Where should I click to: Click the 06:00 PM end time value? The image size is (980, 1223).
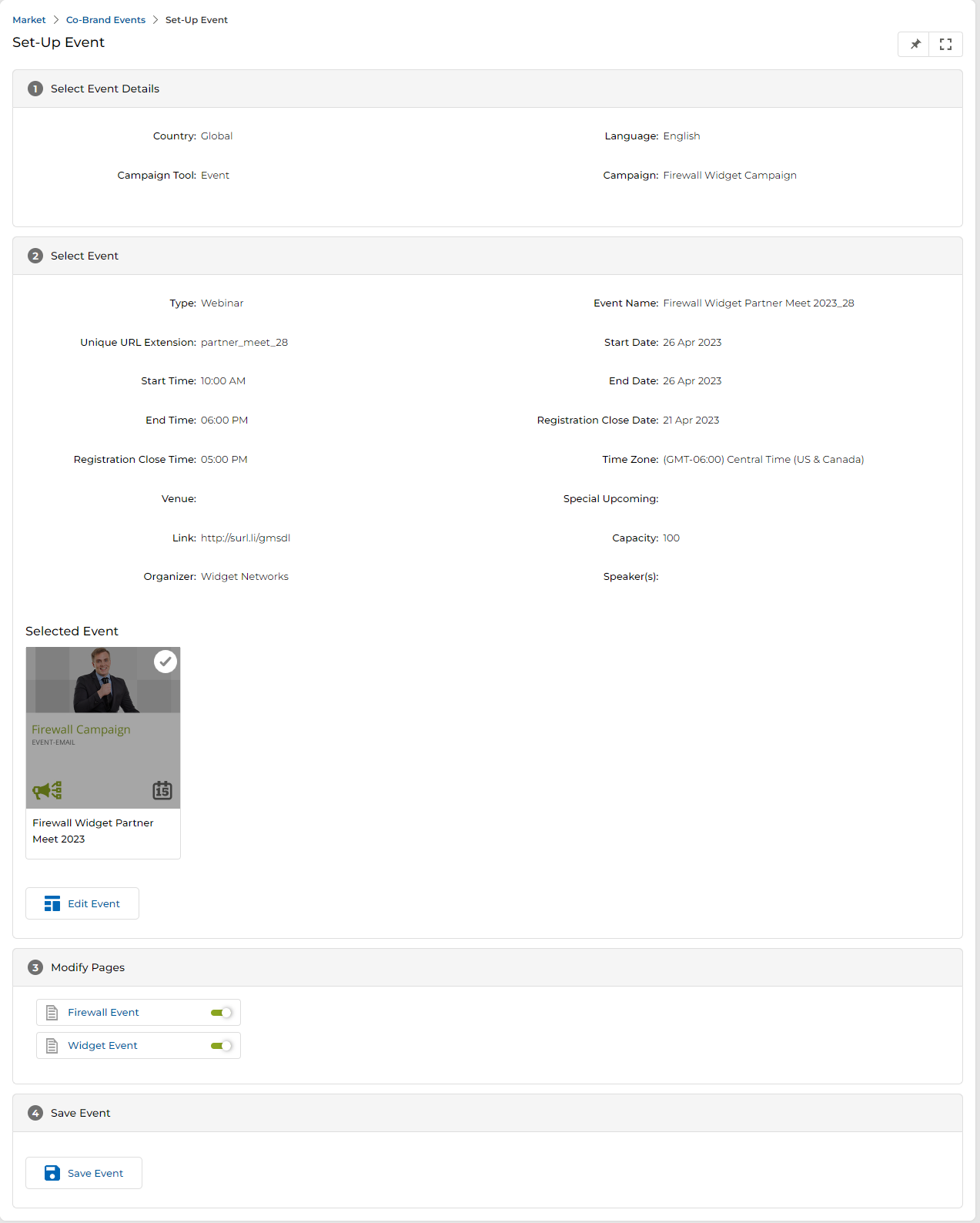tap(224, 421)
